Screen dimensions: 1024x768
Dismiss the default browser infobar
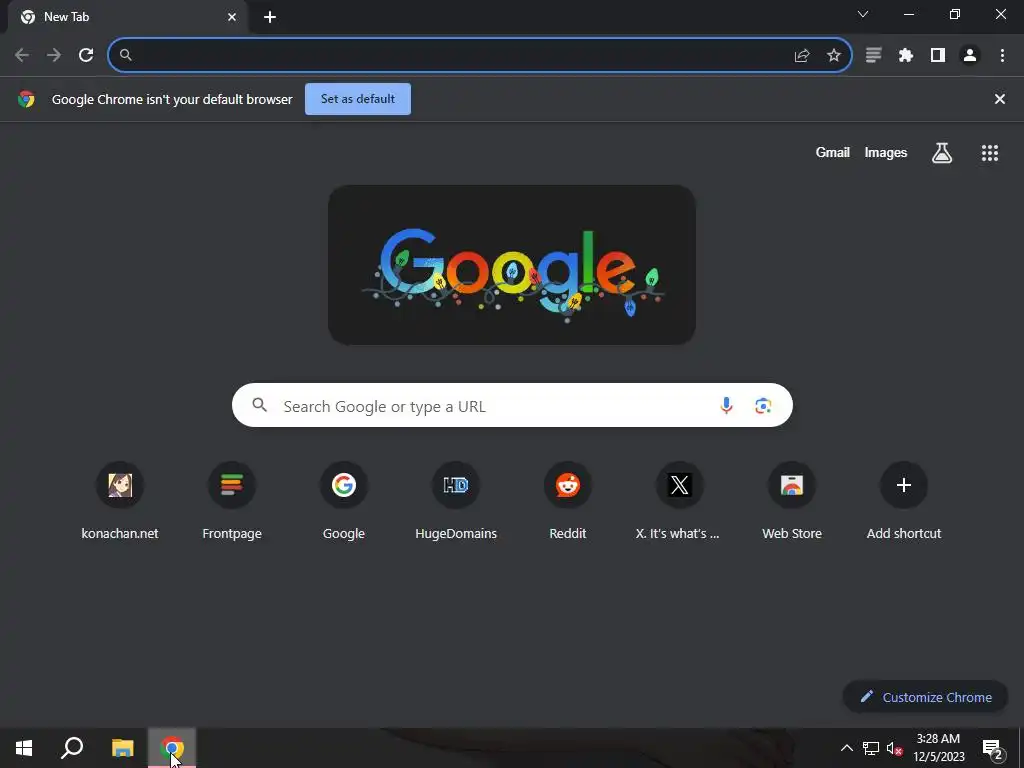pos(1000,99)
